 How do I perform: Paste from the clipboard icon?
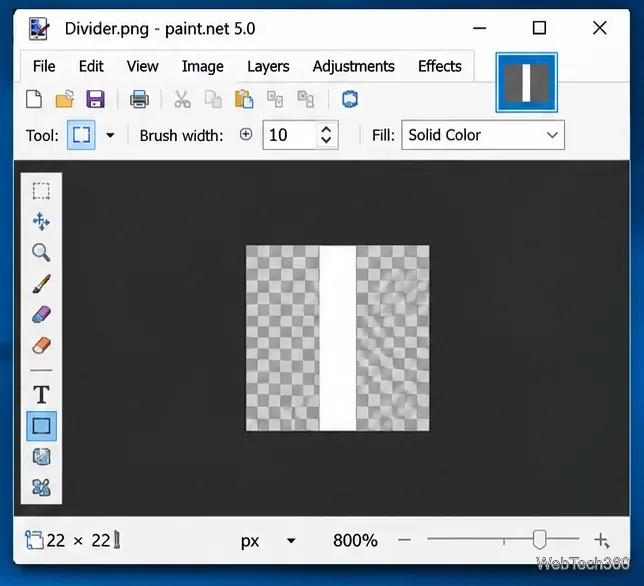(x=244, y=99)
